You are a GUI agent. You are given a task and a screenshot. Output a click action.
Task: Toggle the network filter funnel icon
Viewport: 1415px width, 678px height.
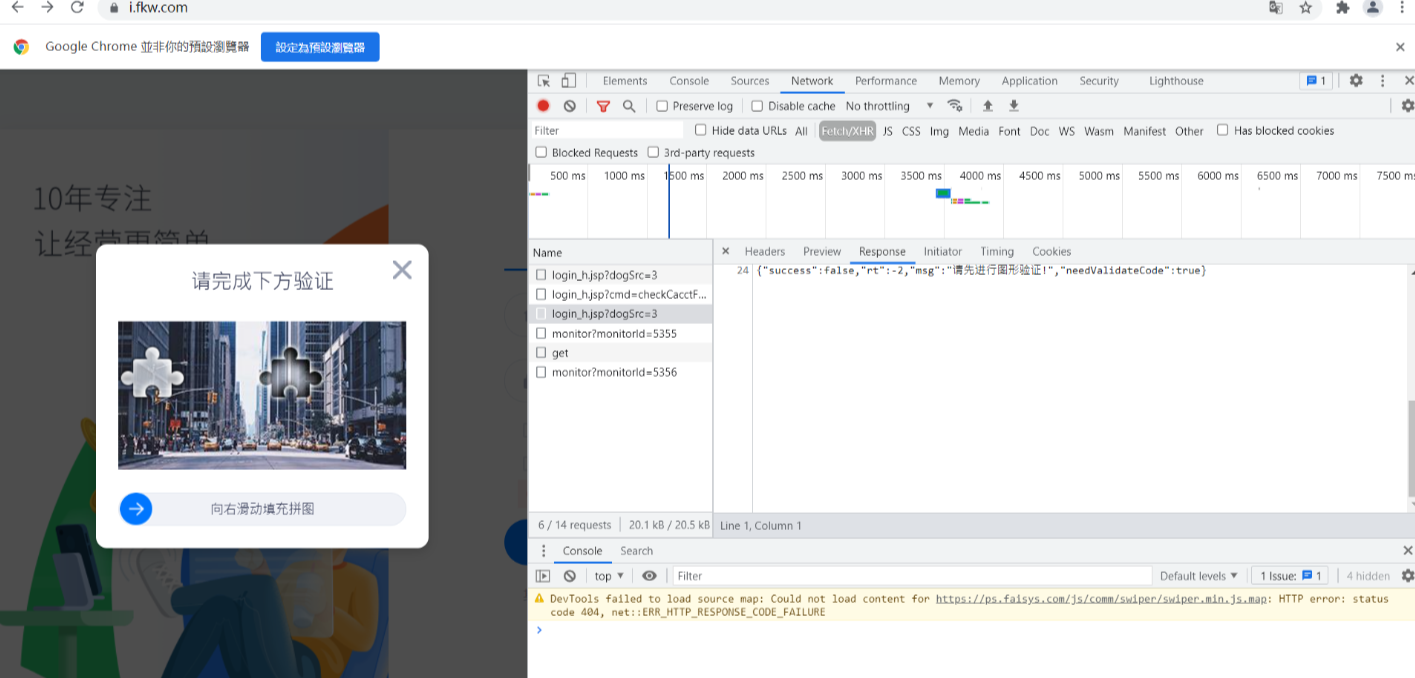pyautogui.click(x=603, y=106)
